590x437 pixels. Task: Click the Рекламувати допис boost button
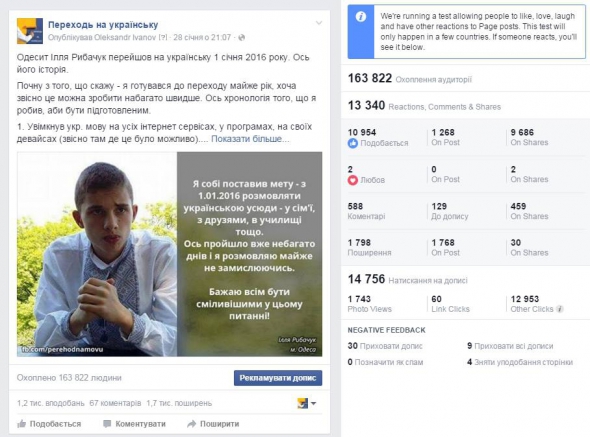[278, 378]
